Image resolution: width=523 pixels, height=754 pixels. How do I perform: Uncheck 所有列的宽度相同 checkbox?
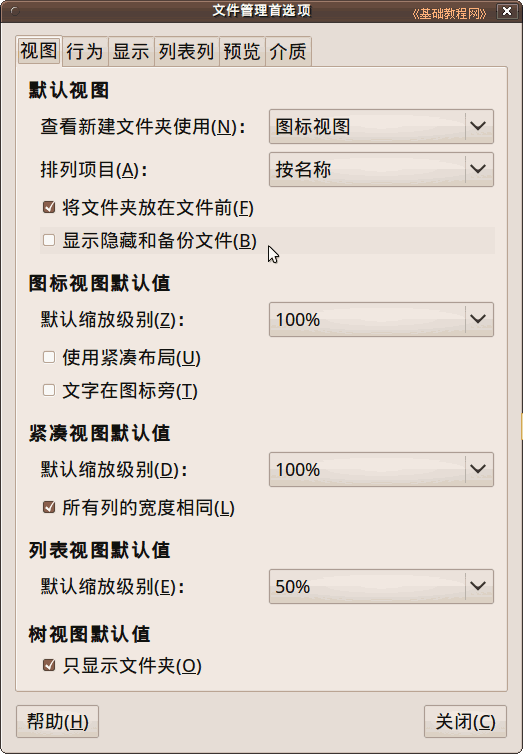pyautogui.click(x=49, y=507)
